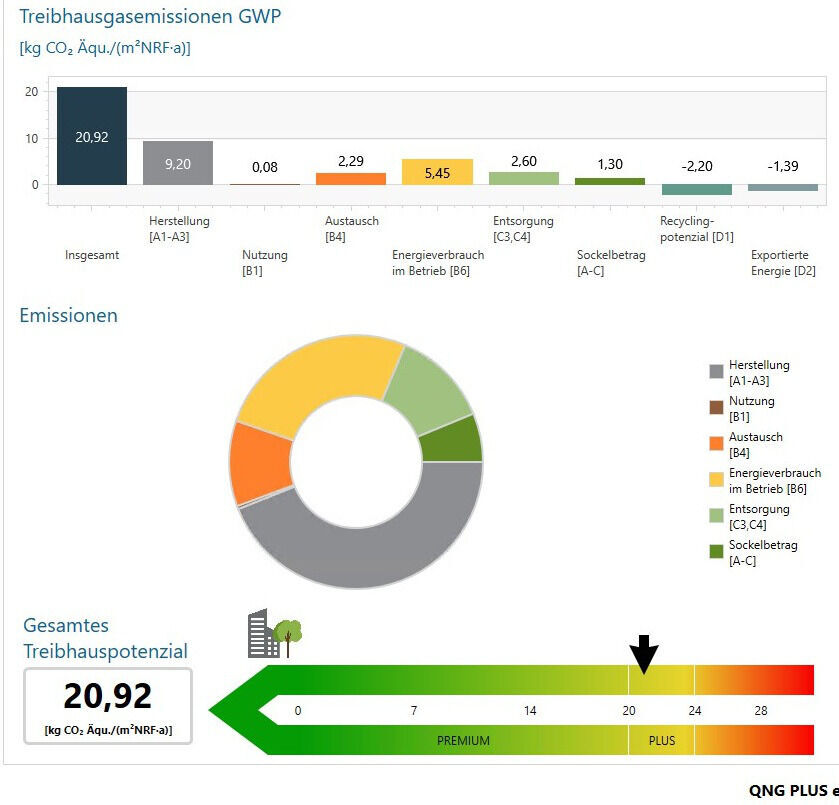Click the PREMIUM label on the rating scale
This screenshot has width=839, height=805.
[463, 741]
